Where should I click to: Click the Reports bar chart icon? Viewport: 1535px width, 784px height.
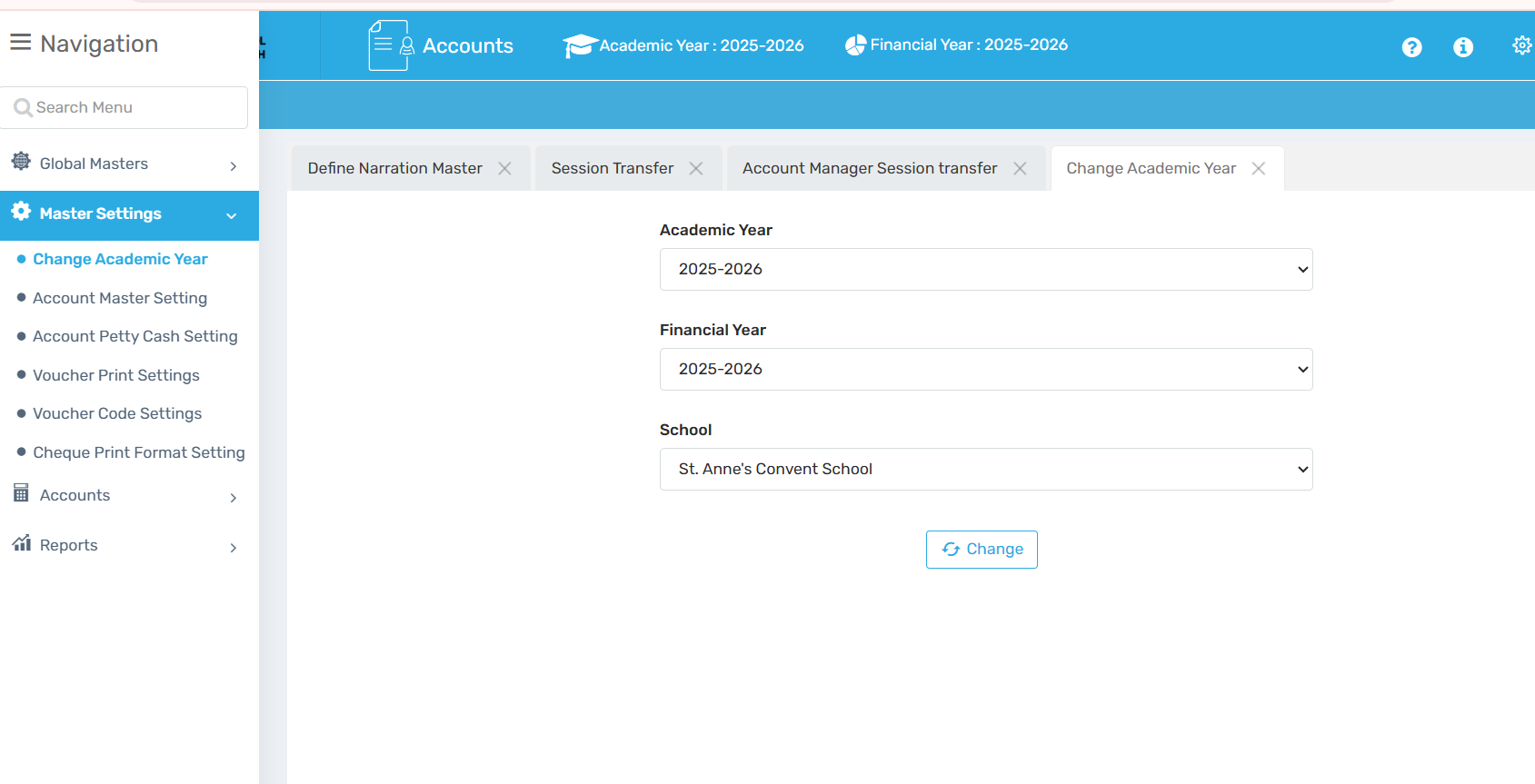(x=22, y=543)
